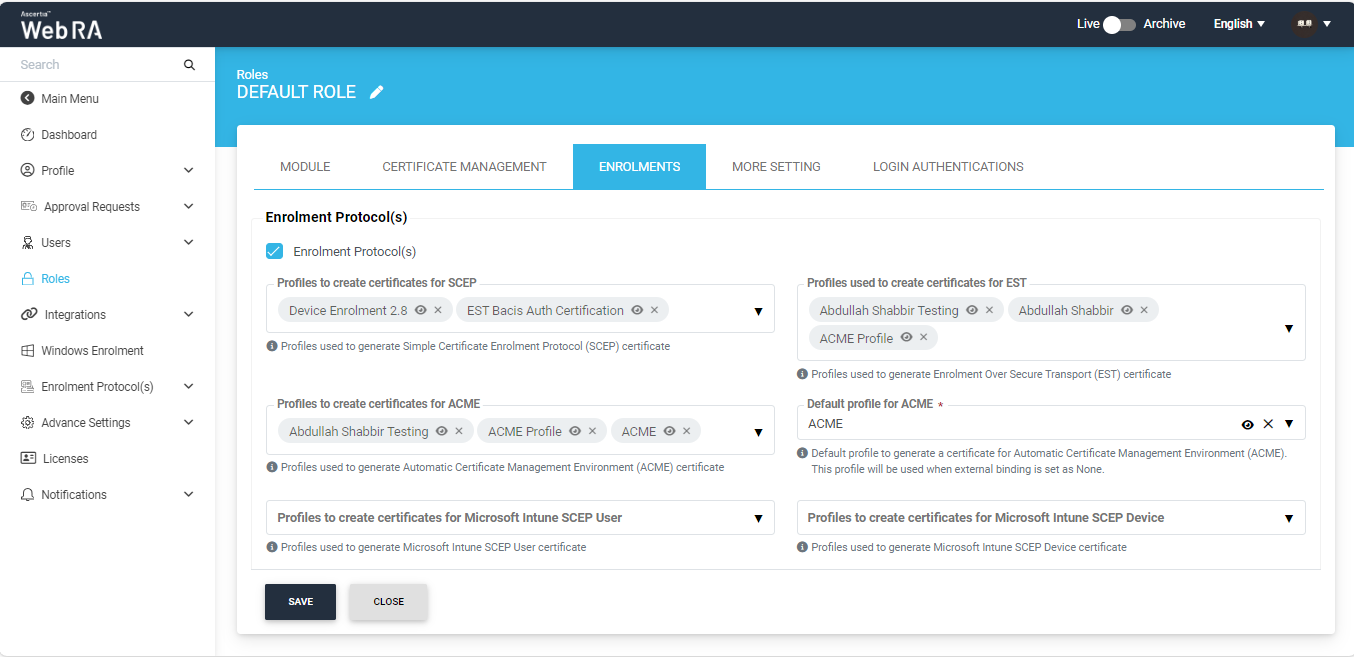1354x657 pixels.
Task: Open the user avatar menu in header
Action: (1312, 24)
